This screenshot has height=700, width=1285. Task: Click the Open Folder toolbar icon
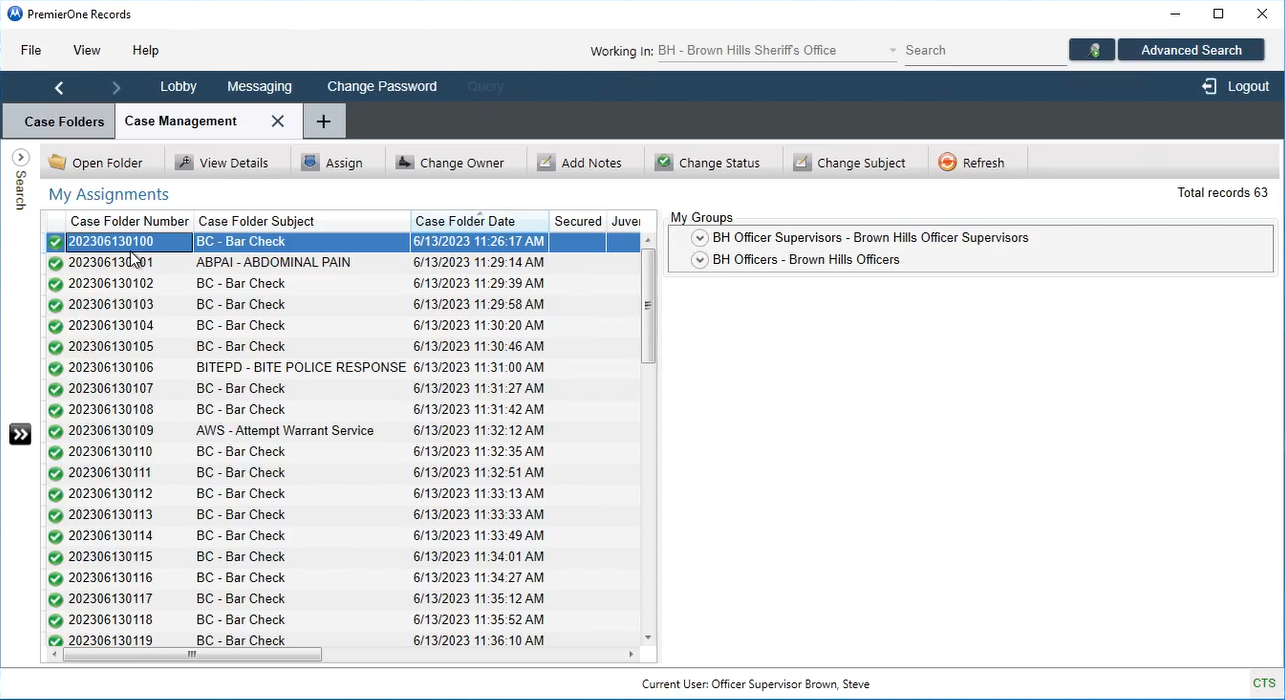pos(58,162)
